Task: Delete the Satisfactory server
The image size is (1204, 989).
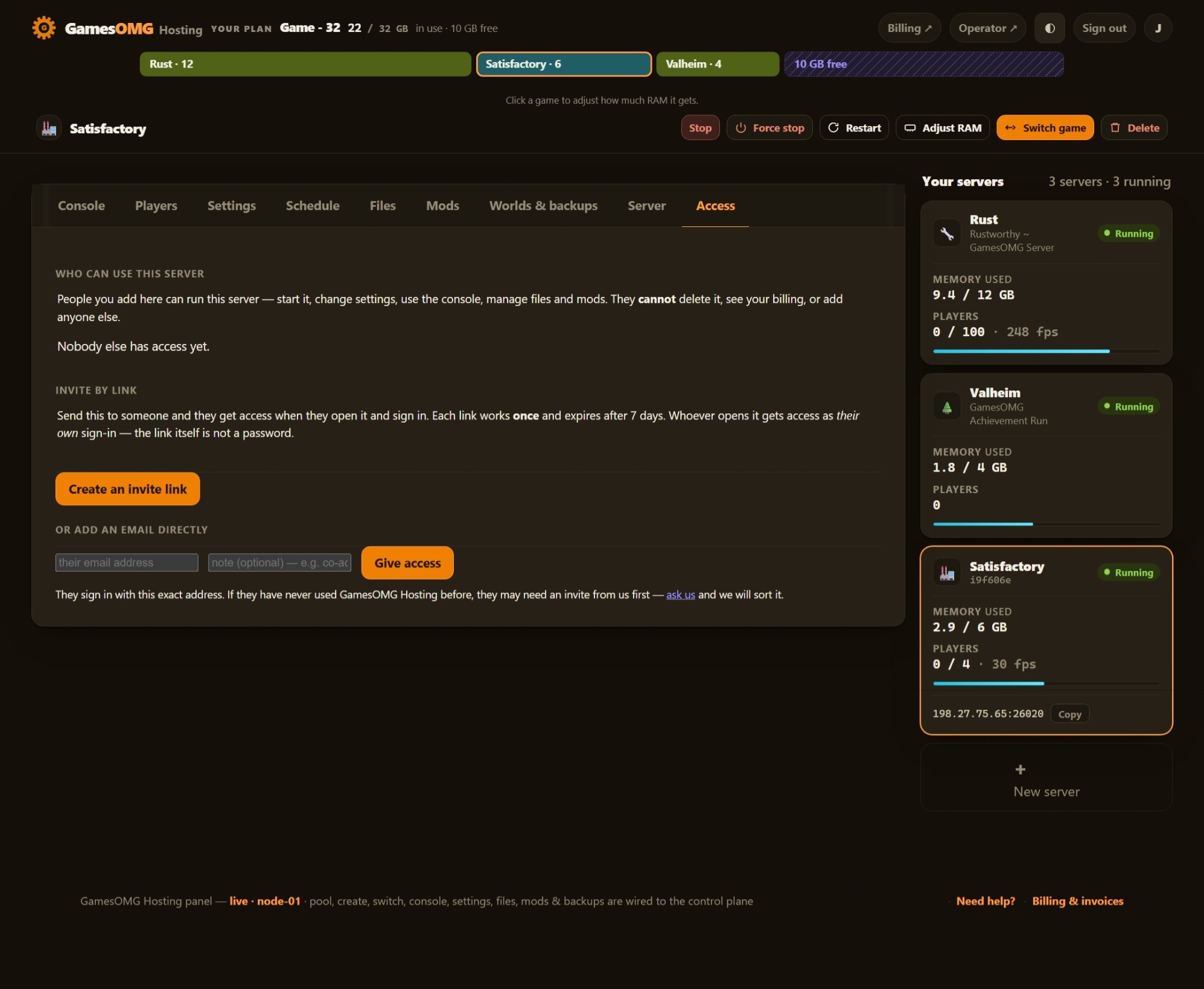Action: pos(1134,127)
